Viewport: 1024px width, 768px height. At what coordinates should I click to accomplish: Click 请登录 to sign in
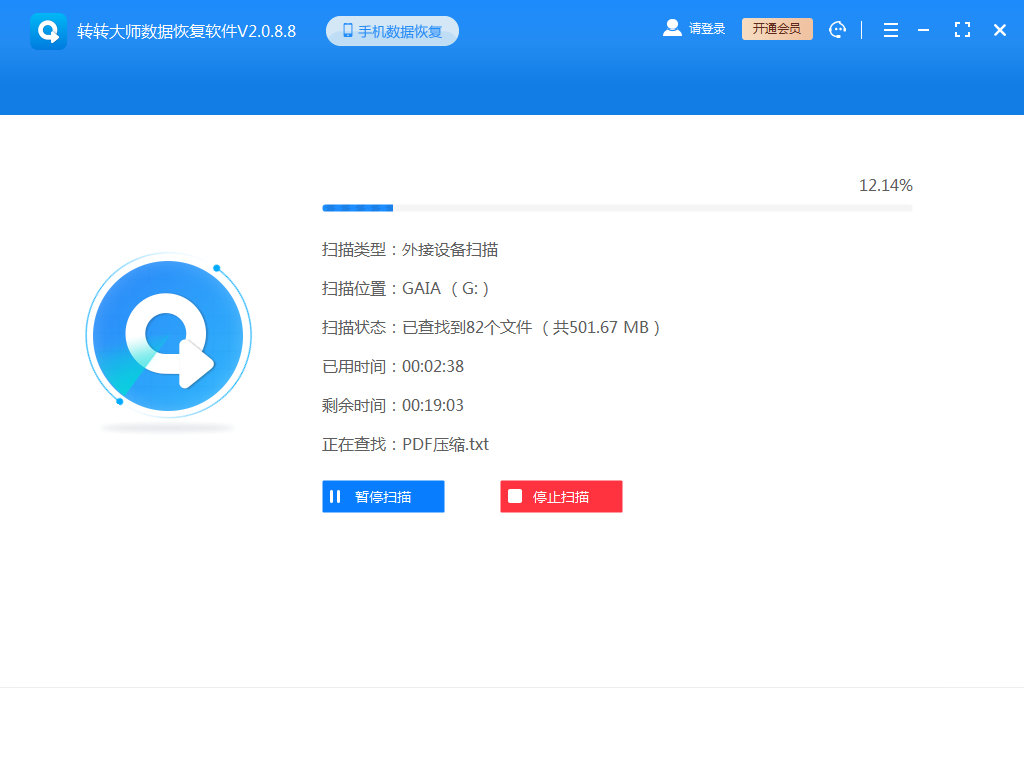pos(707,28)
